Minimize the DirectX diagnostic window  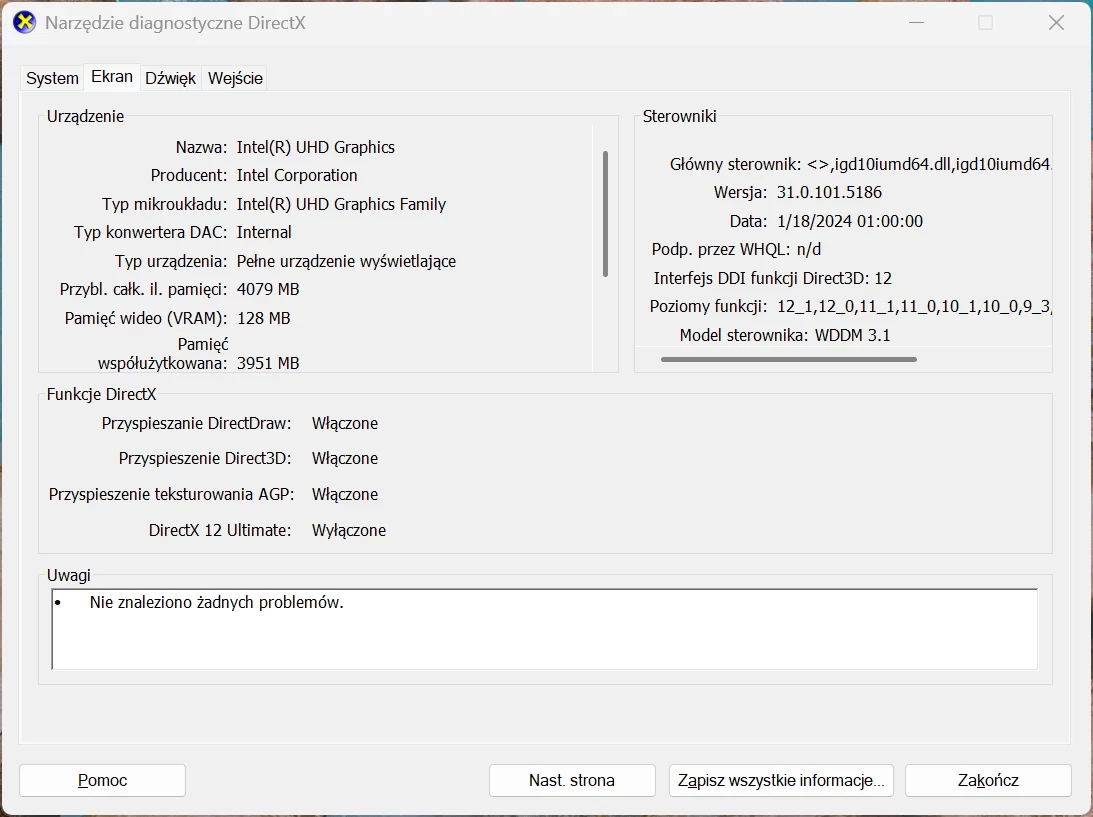coord(915,23)
